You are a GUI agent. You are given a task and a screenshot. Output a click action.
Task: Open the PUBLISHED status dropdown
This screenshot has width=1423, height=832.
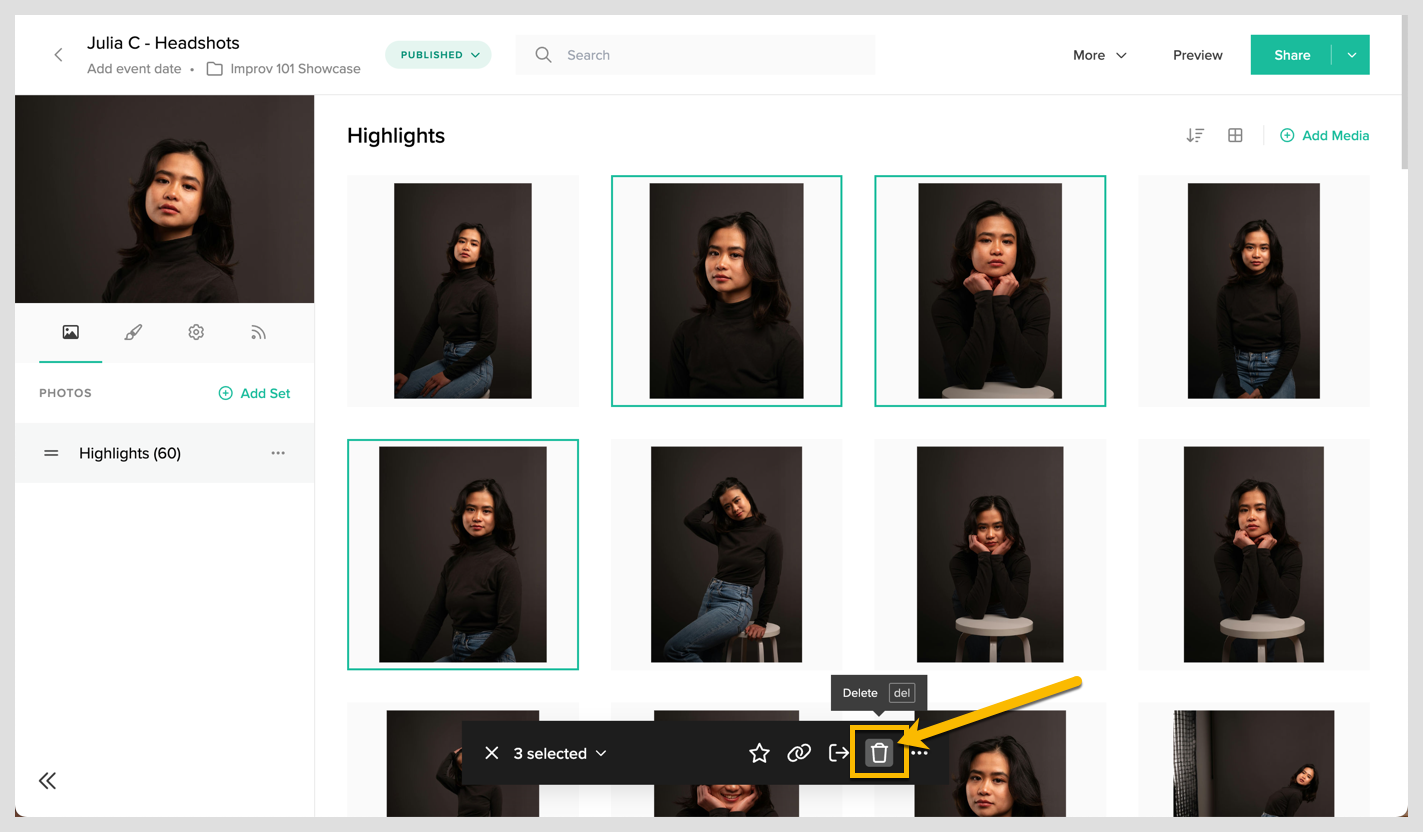point(438,55)
